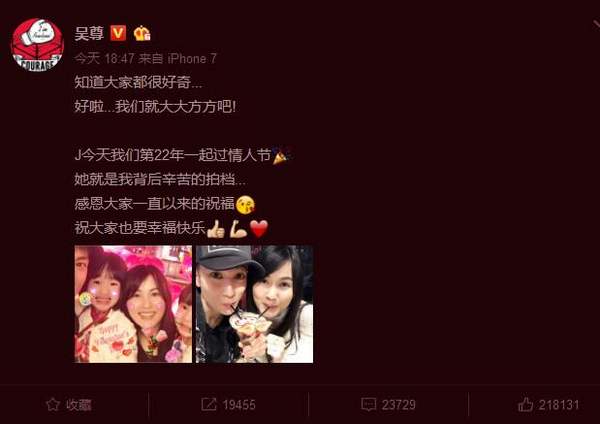
Task: Click the iPhone 7 source link
Action: tap(192, 59)
